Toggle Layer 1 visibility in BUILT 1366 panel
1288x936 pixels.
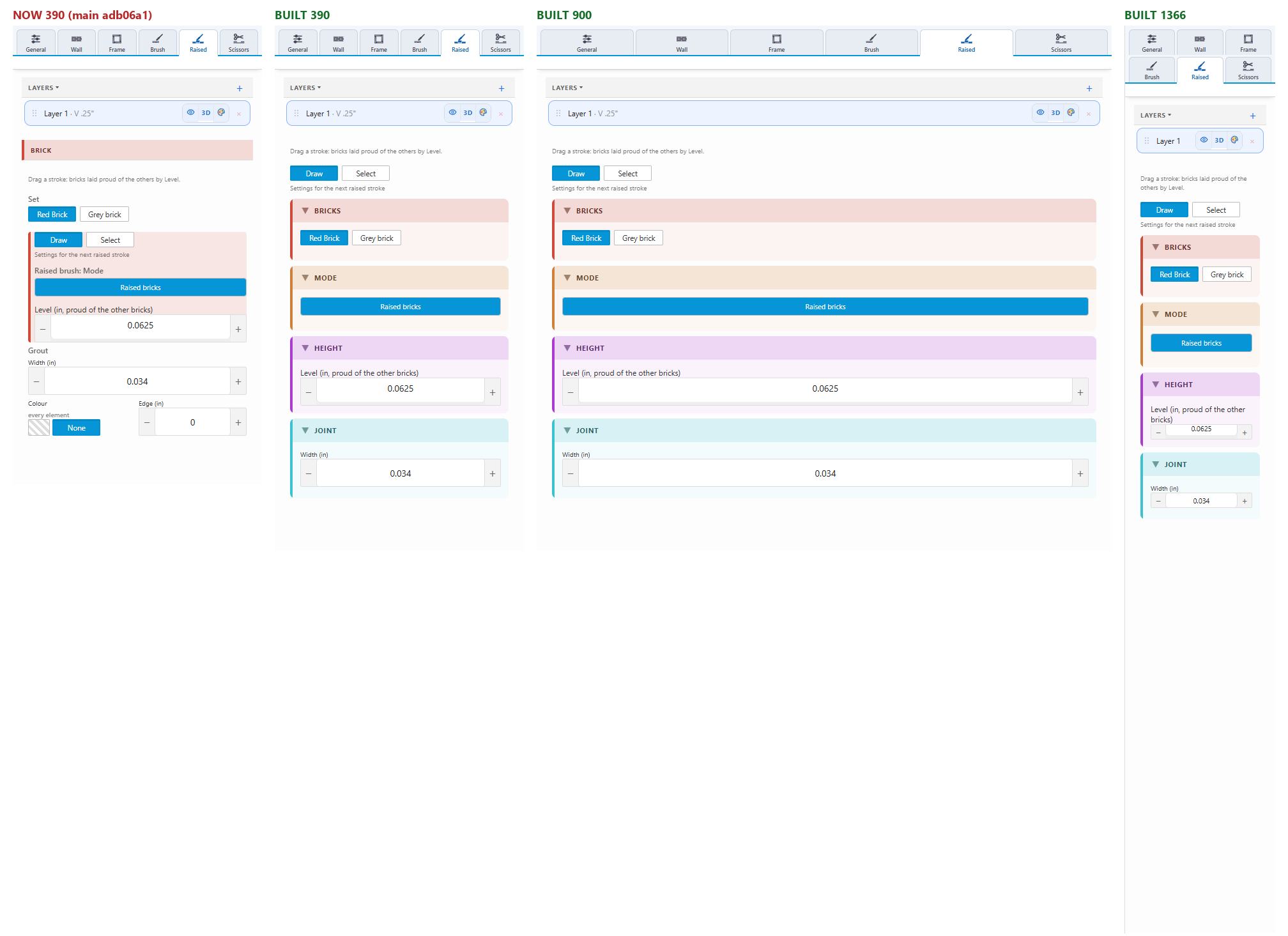[1204, 140]
